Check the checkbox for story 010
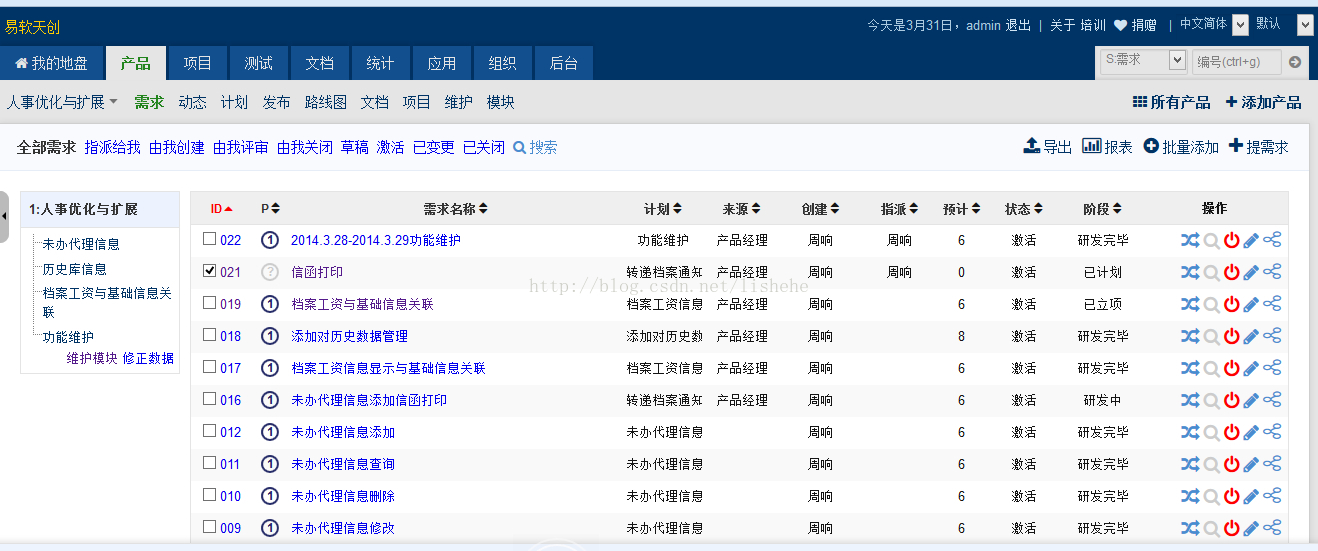Image resolution: width=1318 pixels, height=551 pixels. pos(209,495)
